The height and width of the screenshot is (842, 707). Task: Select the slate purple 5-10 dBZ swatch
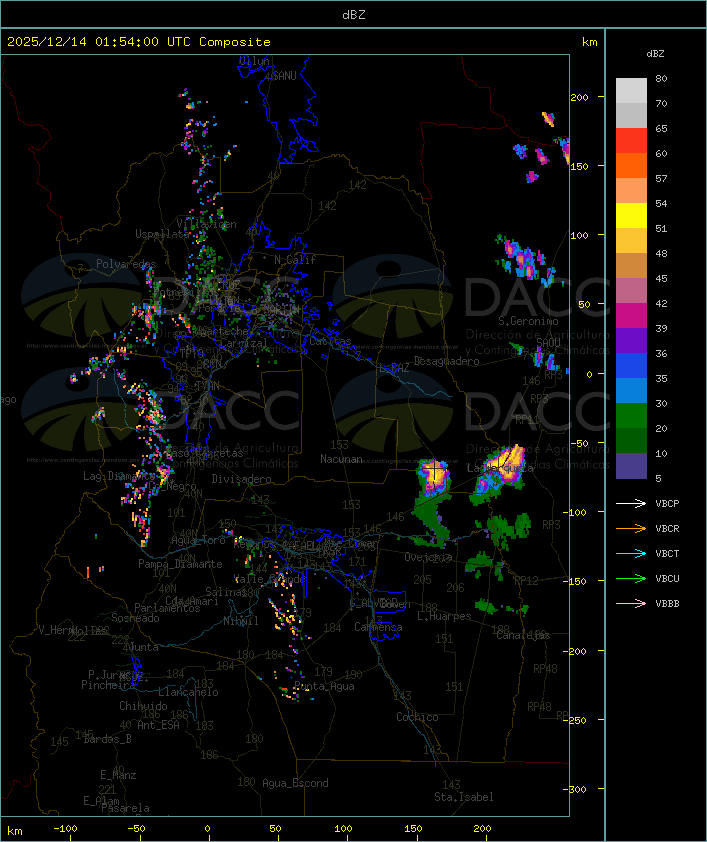pyautogui.click(x=631, y=466)
